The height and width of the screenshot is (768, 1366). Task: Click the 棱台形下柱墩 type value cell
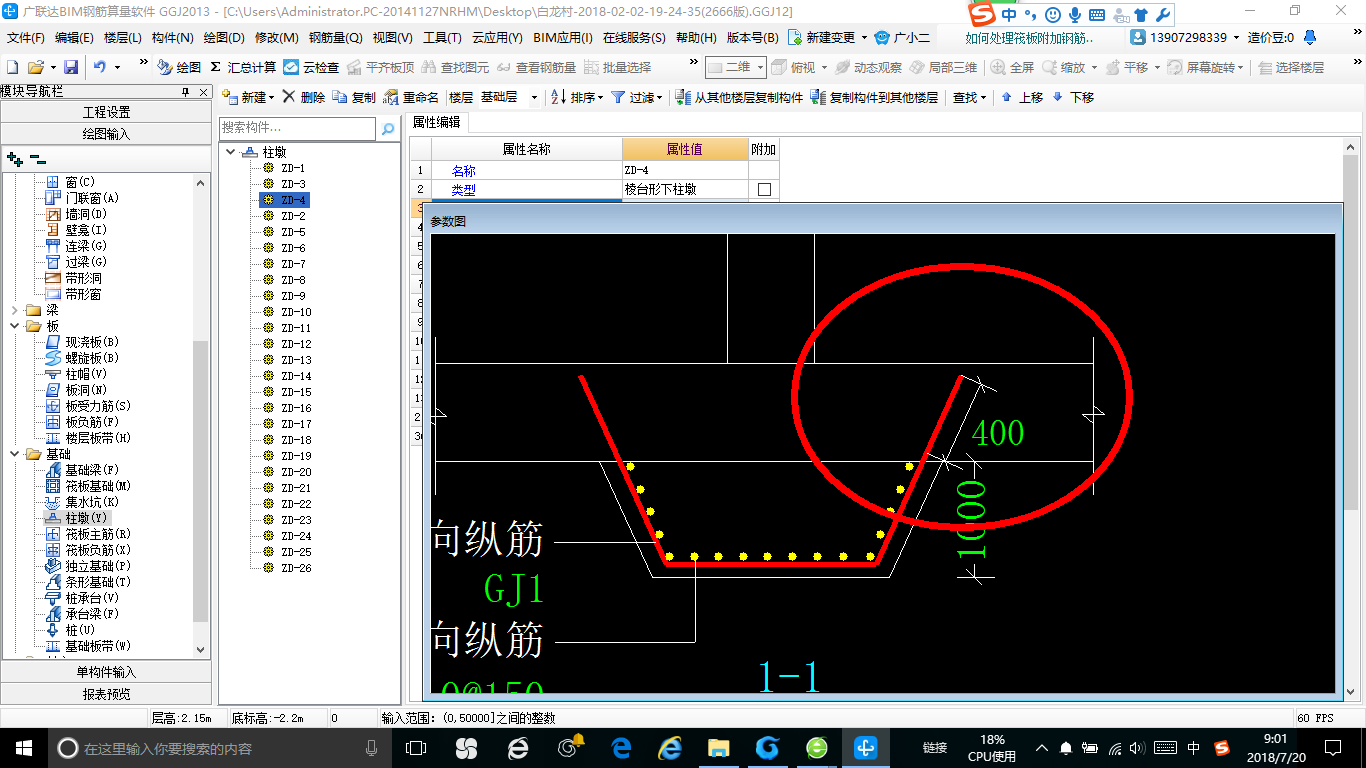point(685,189)
